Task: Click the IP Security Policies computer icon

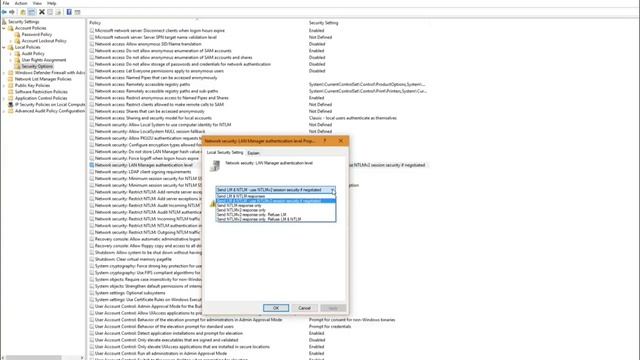Action: point(11,104)
